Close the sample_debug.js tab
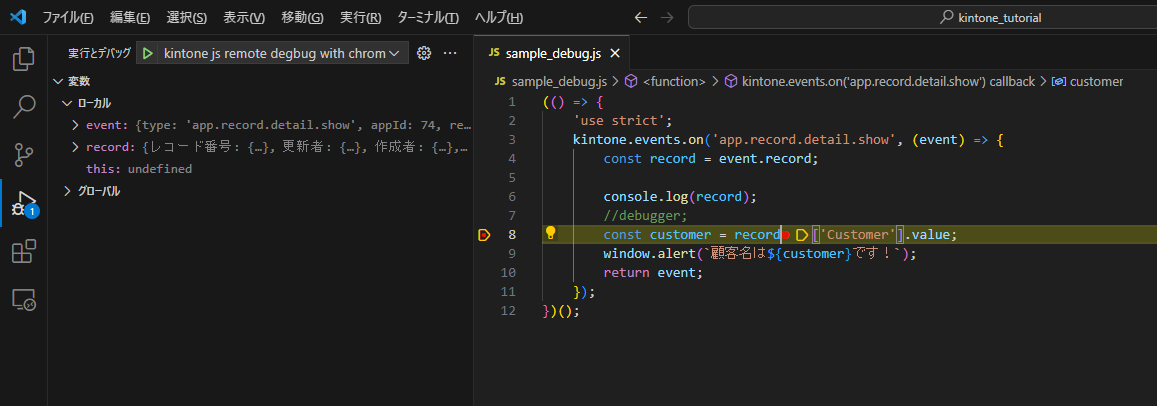This screenshot has height=406, width=1157. click(x=614, y=54)
